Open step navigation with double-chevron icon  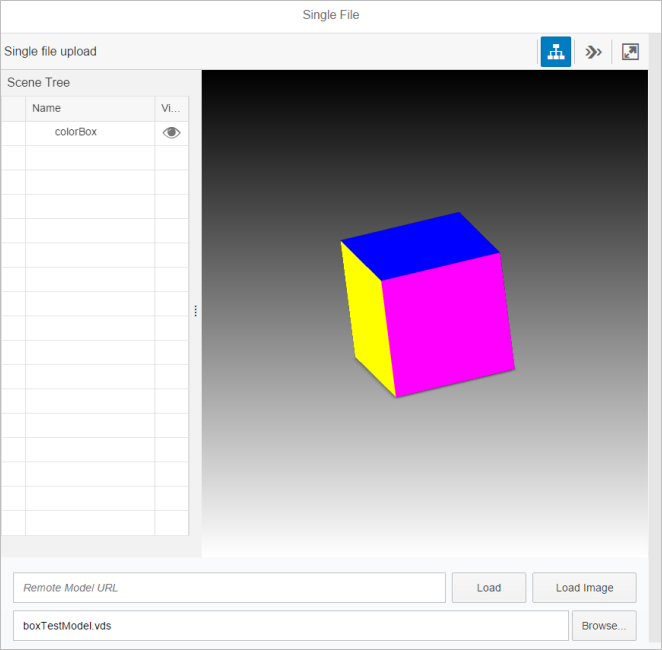(593, 52)
